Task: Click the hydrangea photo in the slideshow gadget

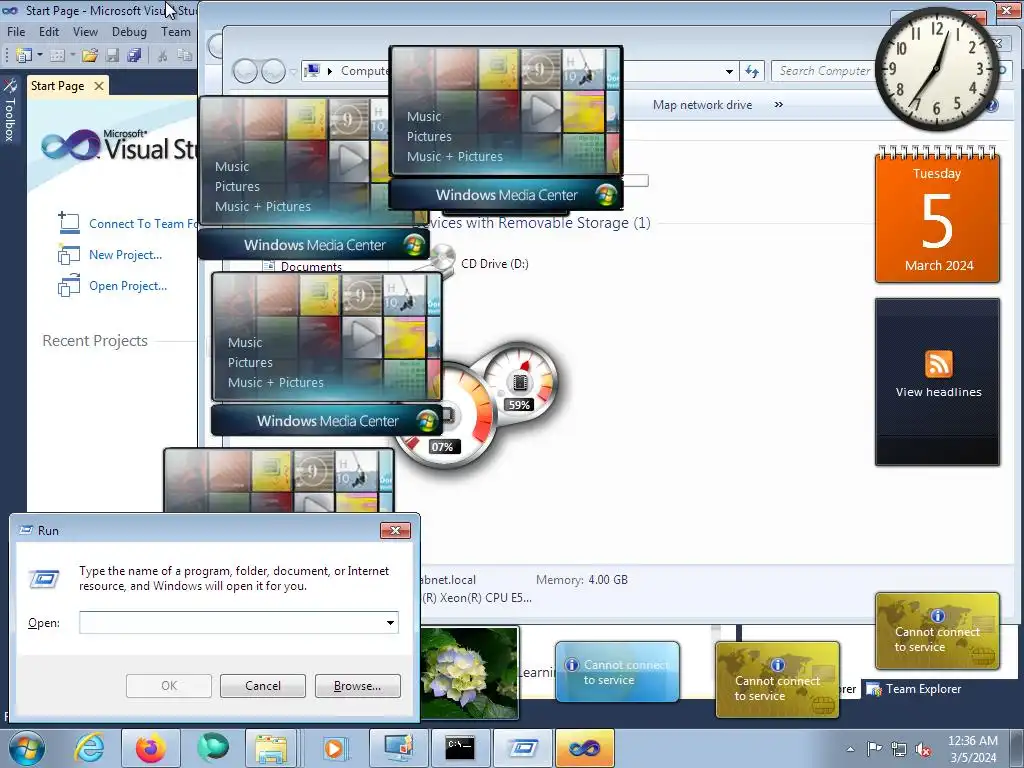Action: click(x=470, y=673)
